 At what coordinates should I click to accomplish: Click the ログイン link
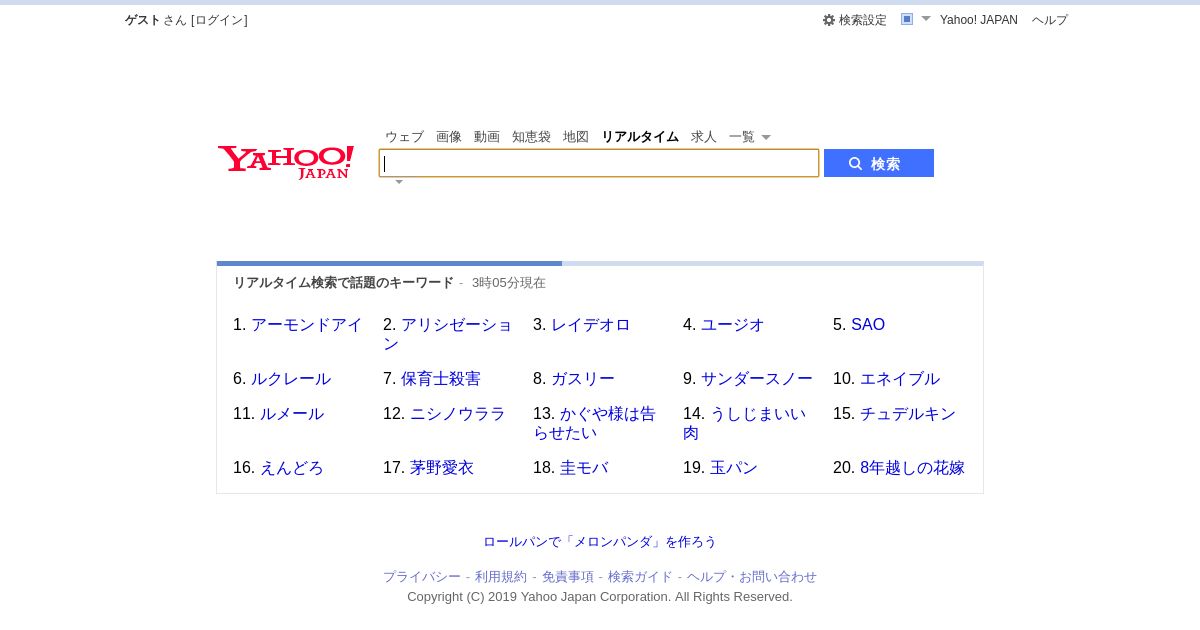(219, 20)
